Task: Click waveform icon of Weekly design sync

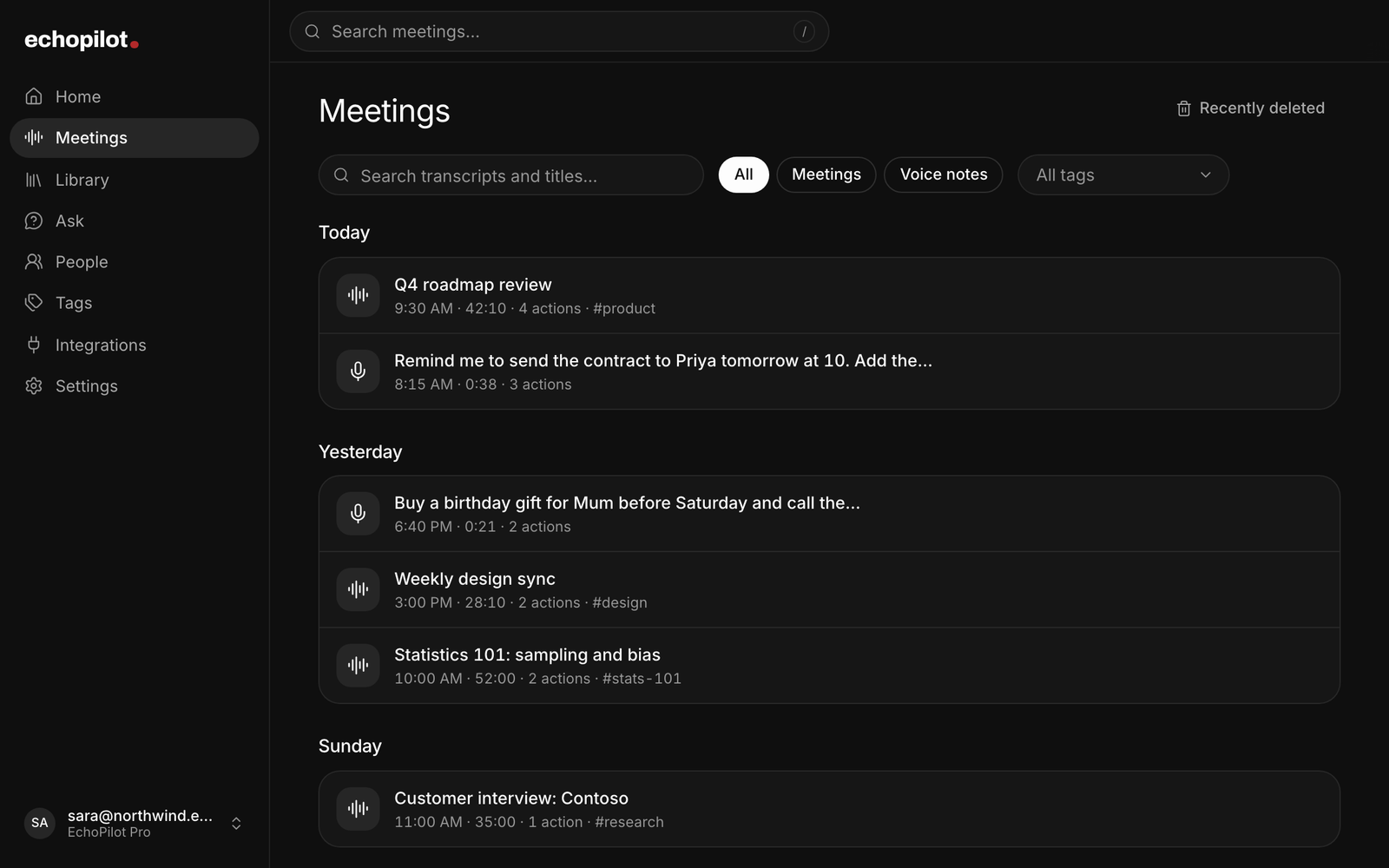Action: (x=358, y=589)
